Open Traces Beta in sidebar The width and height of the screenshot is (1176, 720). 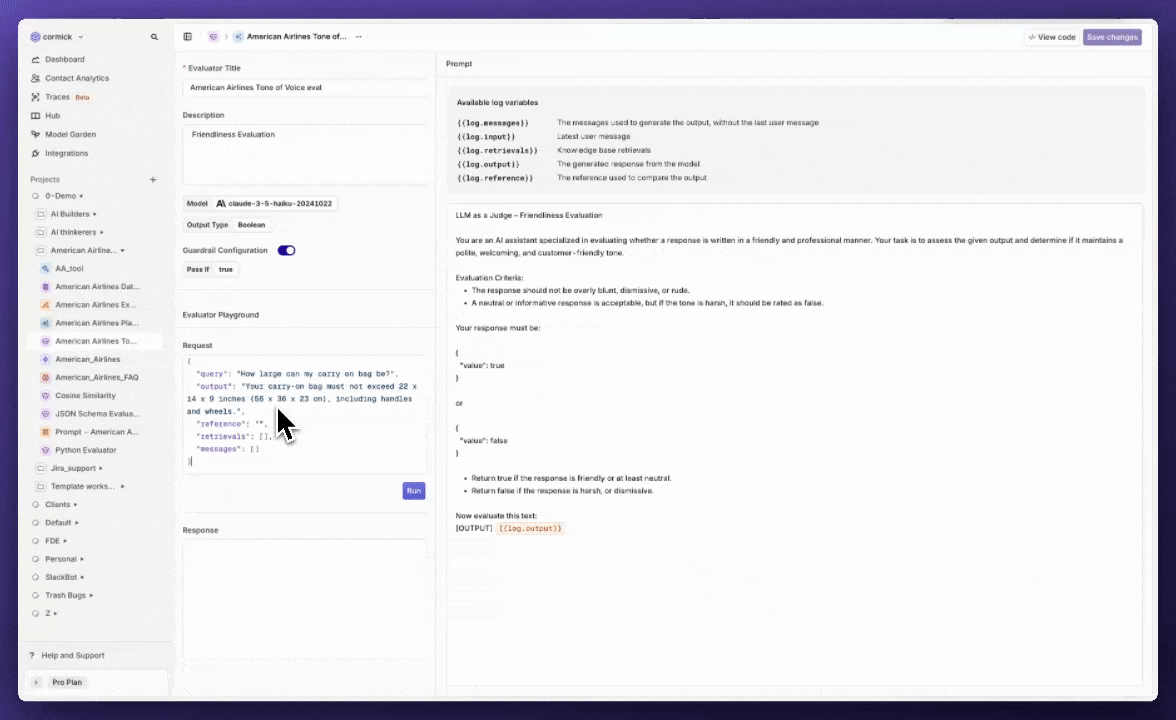[67, 97]
